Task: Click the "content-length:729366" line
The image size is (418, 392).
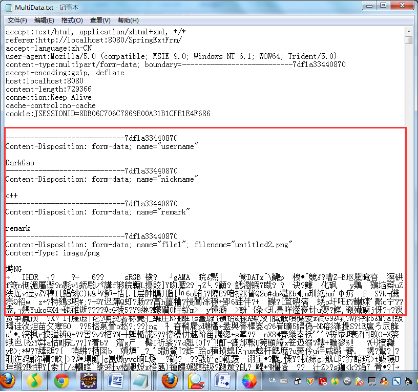Action: [48, 89]
